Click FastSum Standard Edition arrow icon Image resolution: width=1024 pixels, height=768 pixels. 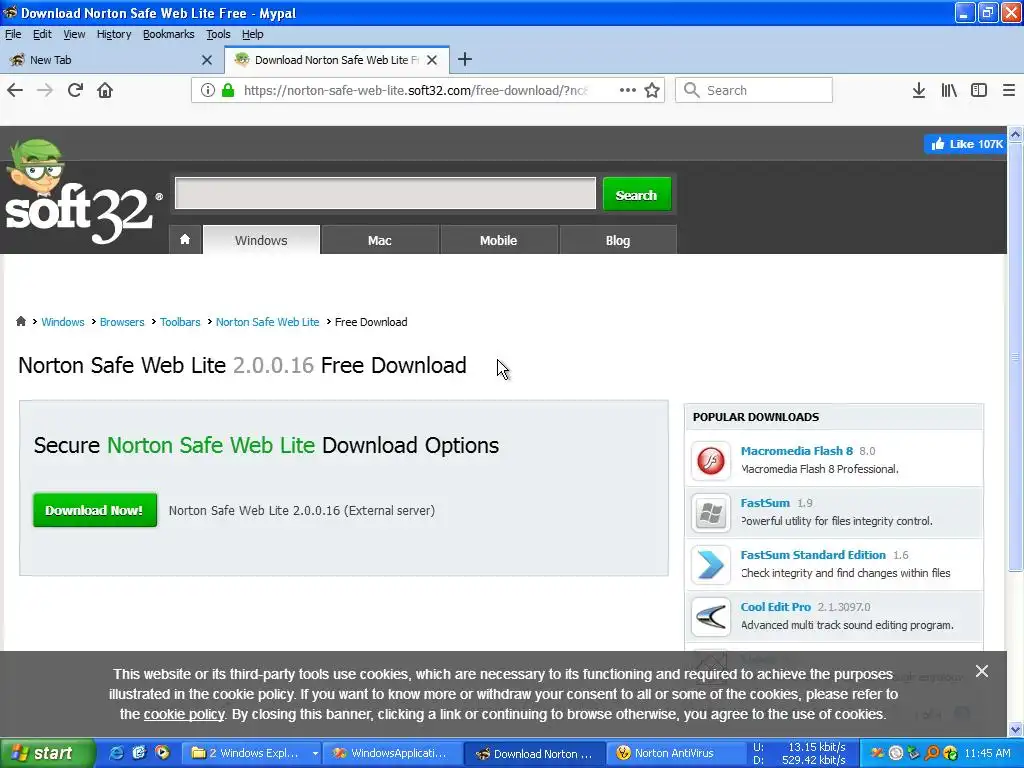click(x=711, y=565)
